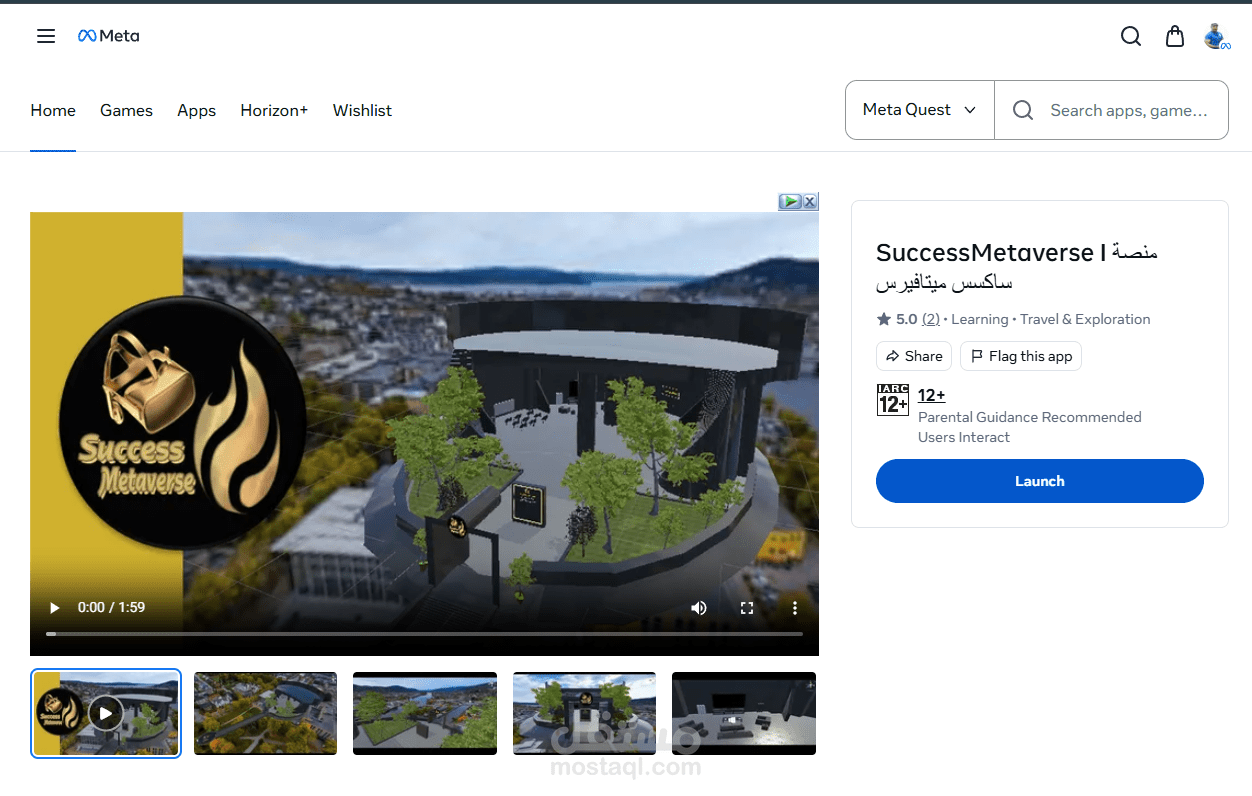This screenshot has height=796, width=1252.
Task: Close the ad with X icon
Action: pos(810,201)
